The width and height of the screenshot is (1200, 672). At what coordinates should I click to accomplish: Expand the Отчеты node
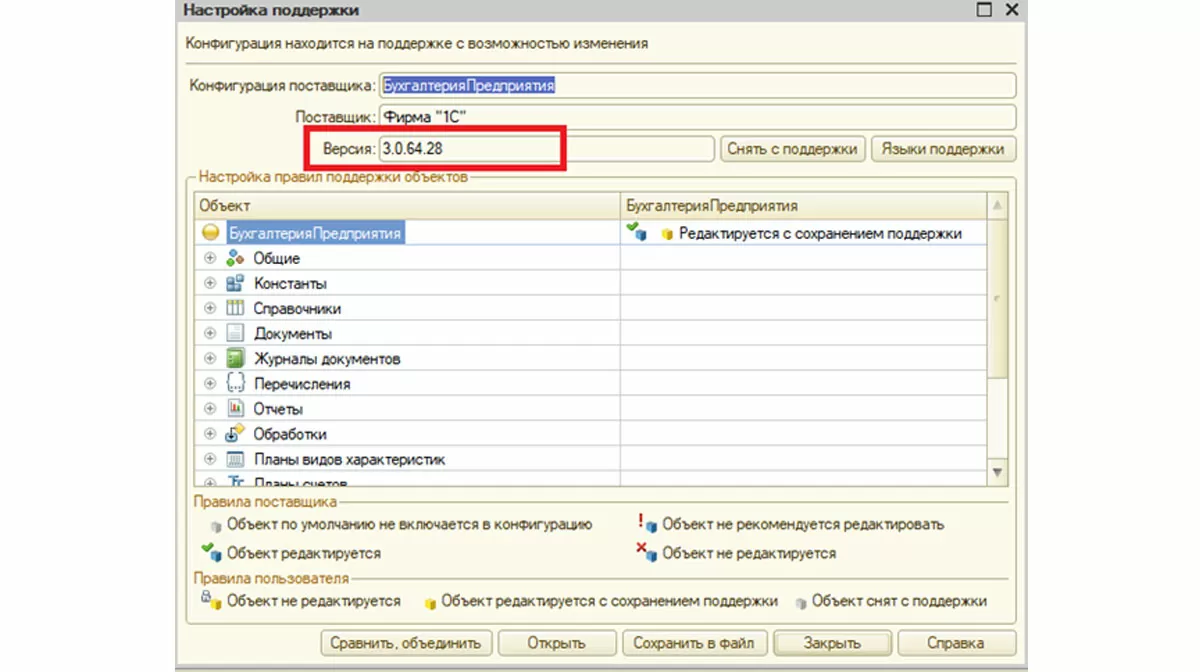click(210, 408)
